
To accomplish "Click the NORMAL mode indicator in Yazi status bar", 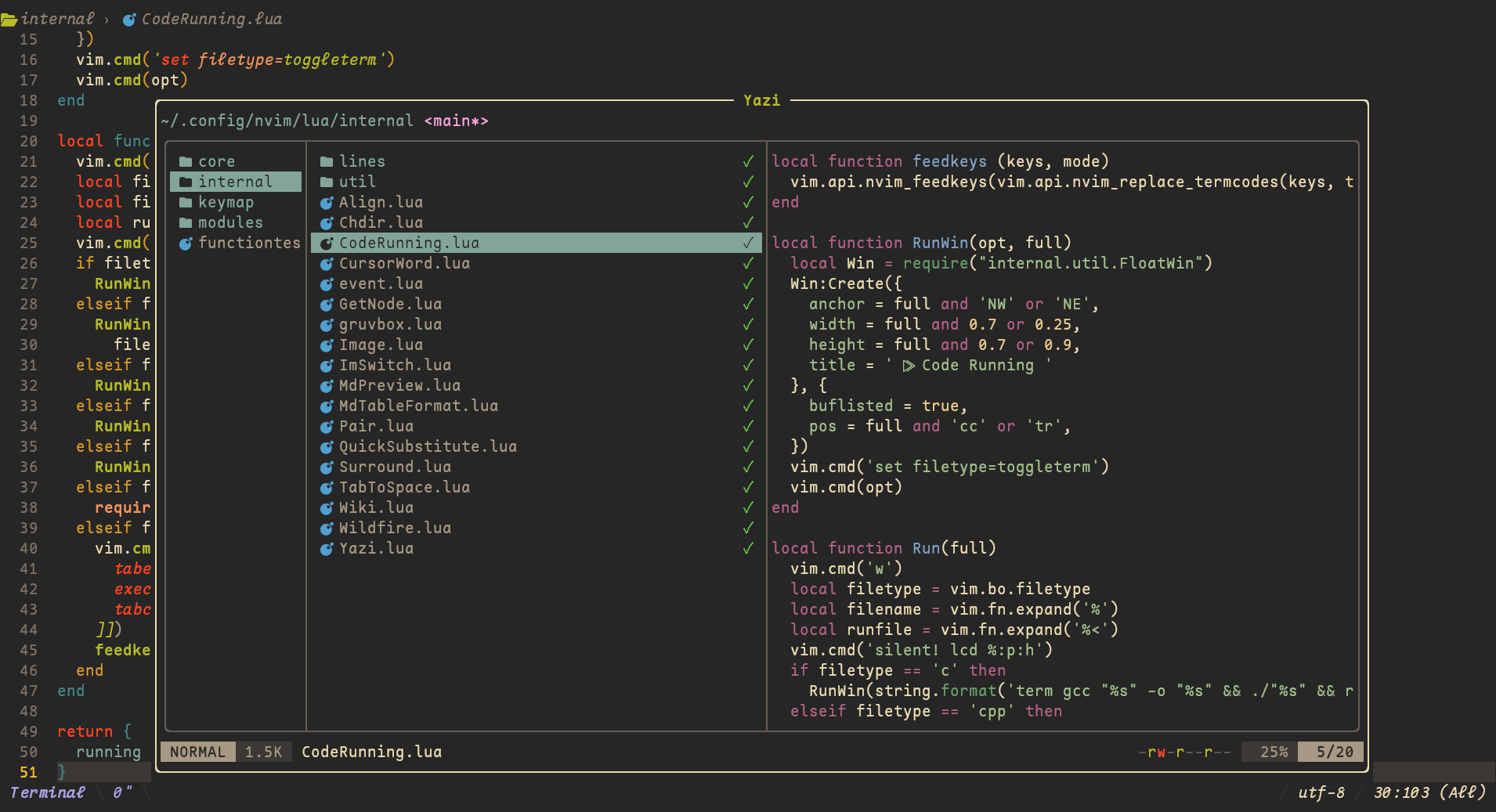I will [x=197, y=752].
